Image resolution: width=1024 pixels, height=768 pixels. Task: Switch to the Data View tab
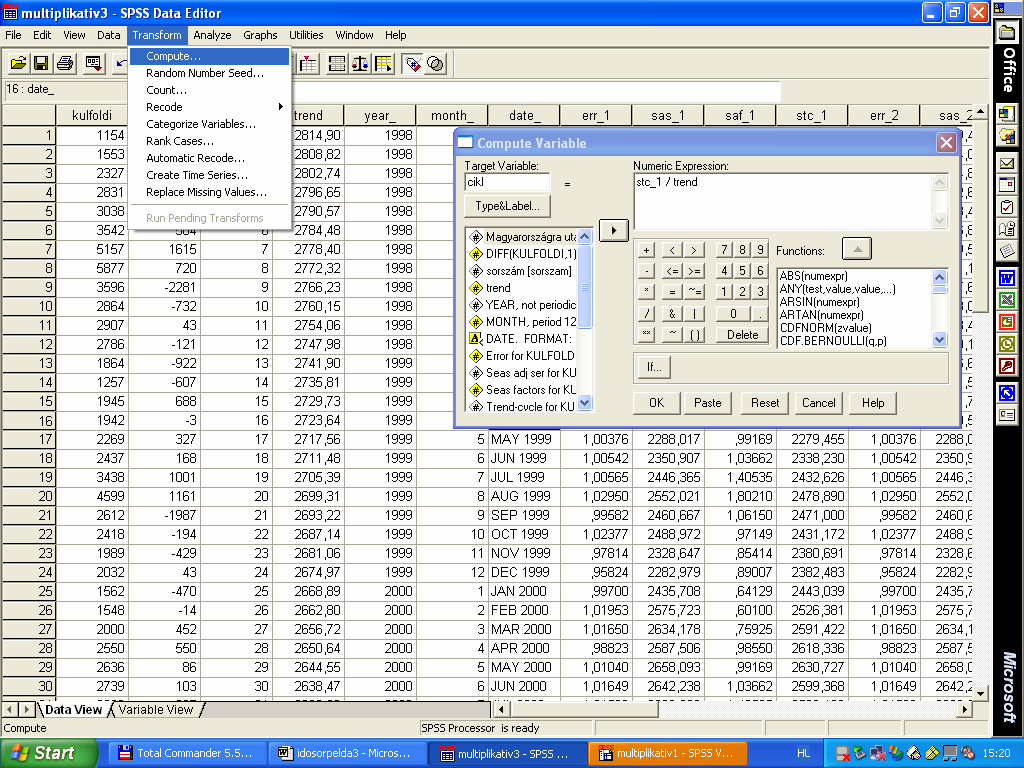point(73,710)
